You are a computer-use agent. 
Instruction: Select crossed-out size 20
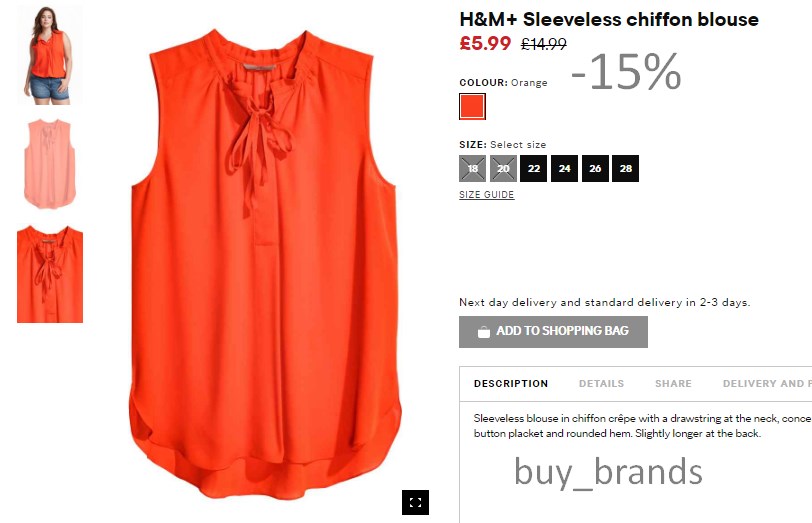coord(503,168)
